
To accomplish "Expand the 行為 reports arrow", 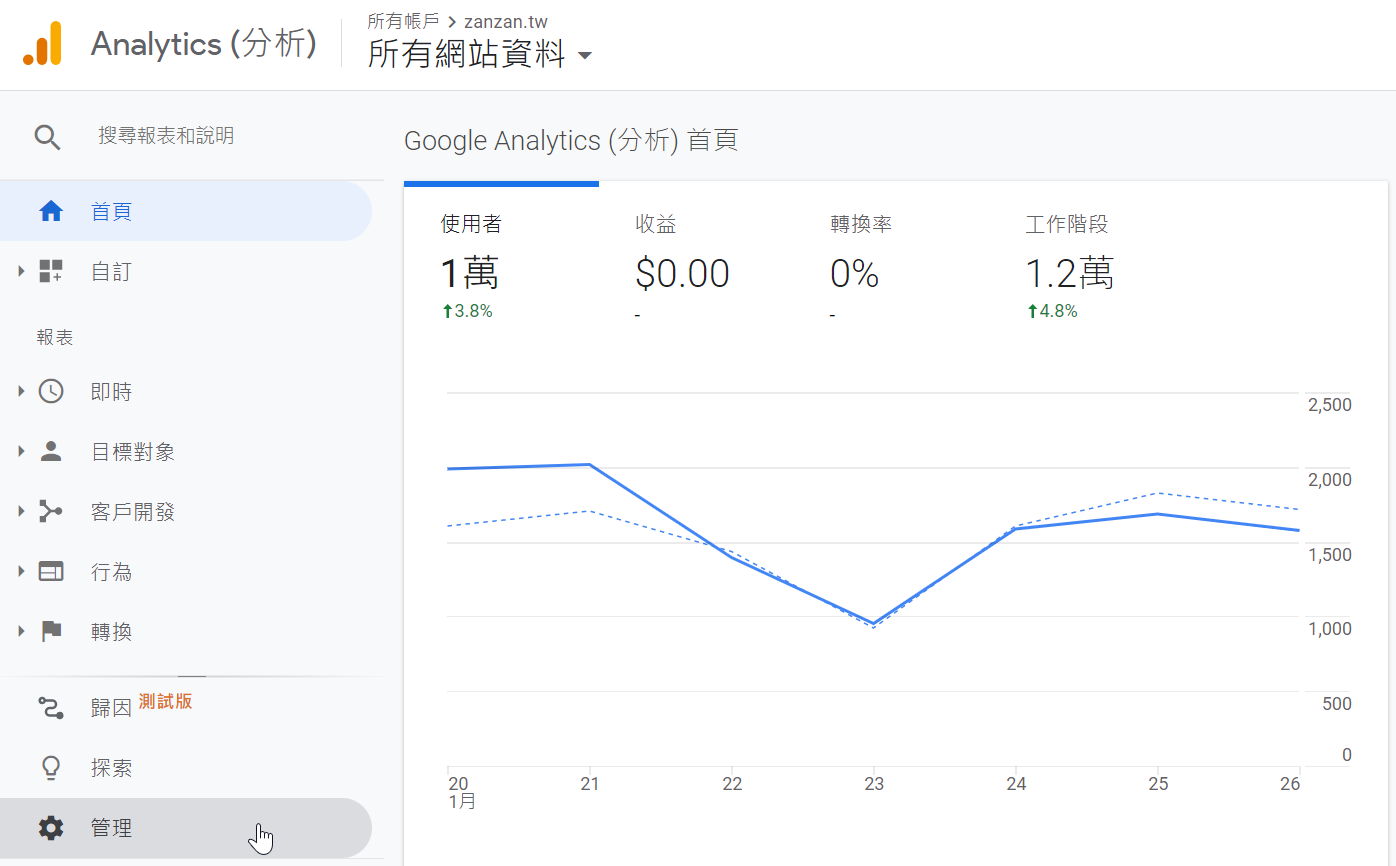I will click(x=21, y=571).
